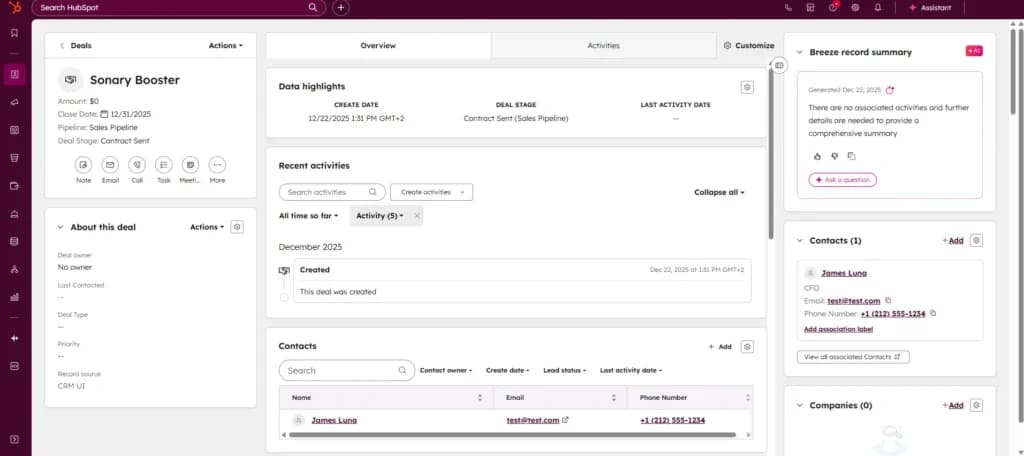
Task: Open the Create activities dropdown
Action: click(x=432, y=192)
